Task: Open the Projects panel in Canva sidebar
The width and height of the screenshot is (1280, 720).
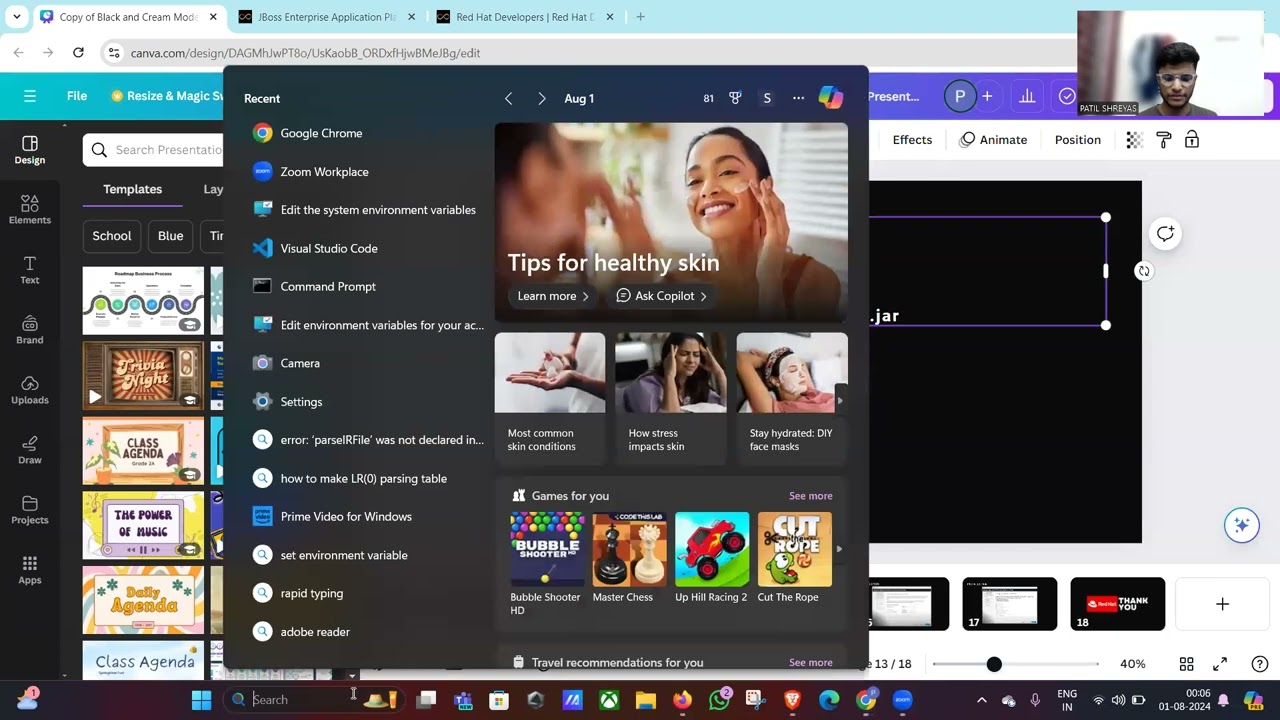Action: tap(30, 510)
